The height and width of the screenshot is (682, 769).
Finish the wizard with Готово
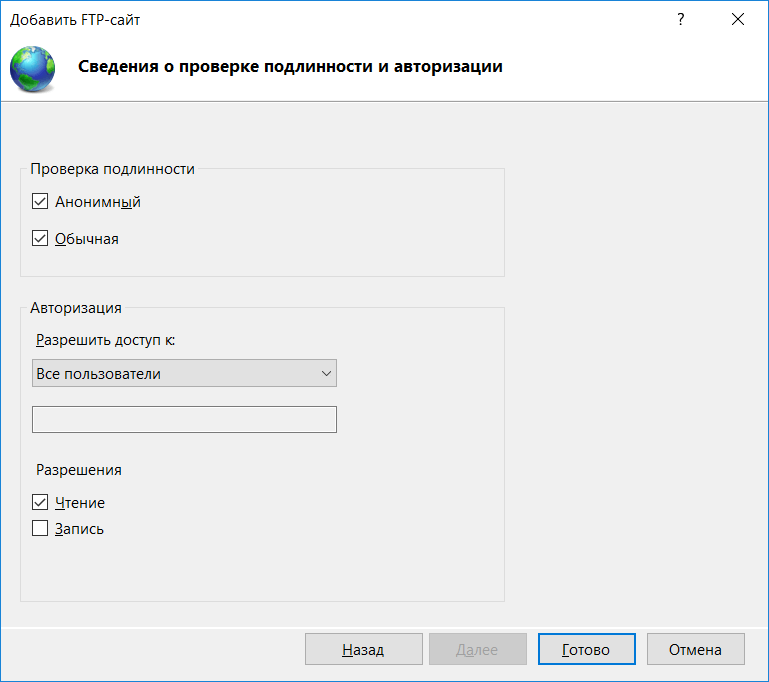pyautogui.click(x=587, y=649)
